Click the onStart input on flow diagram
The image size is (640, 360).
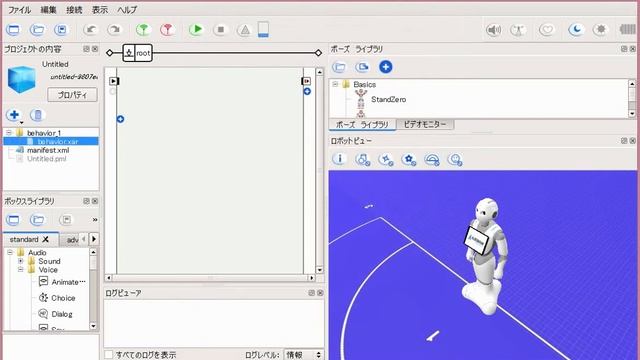click(113, 81)
